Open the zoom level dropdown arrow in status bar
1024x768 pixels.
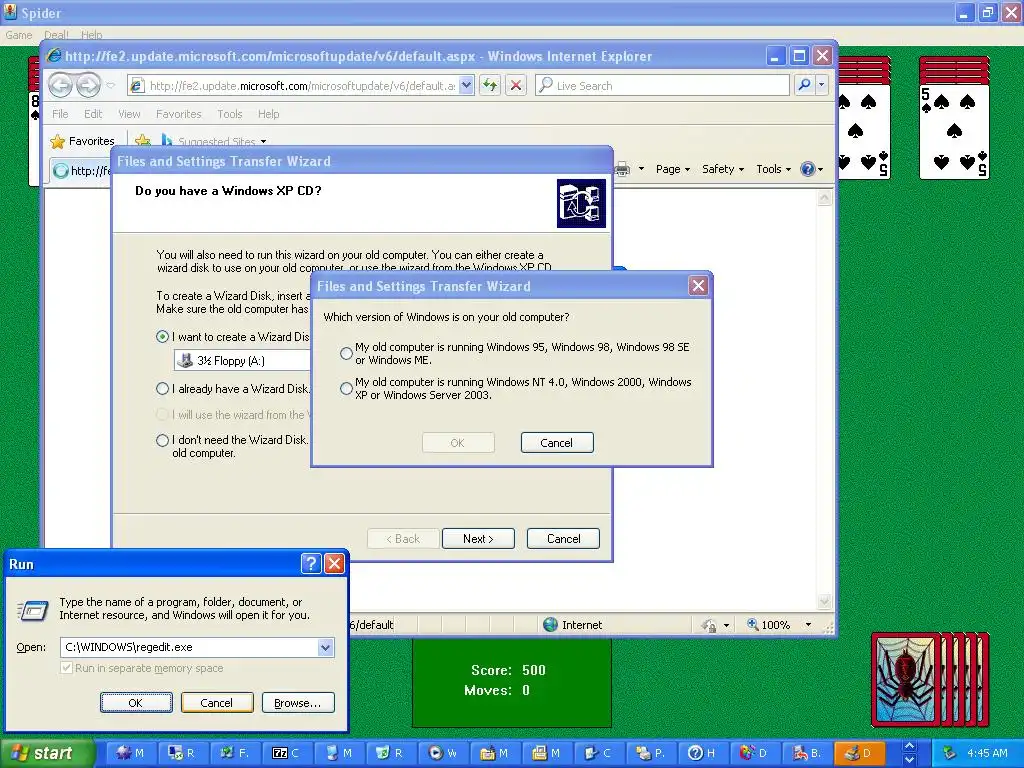pyautogui.click(x=808, y=625)
